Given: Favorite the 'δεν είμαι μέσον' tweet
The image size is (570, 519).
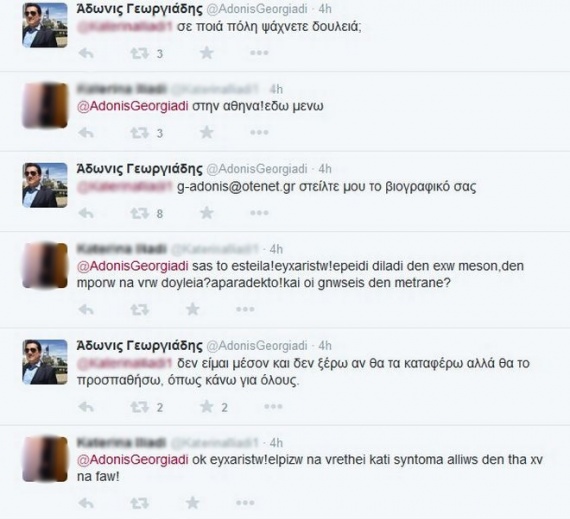Looking at the screenshot, I should [206, 407].
